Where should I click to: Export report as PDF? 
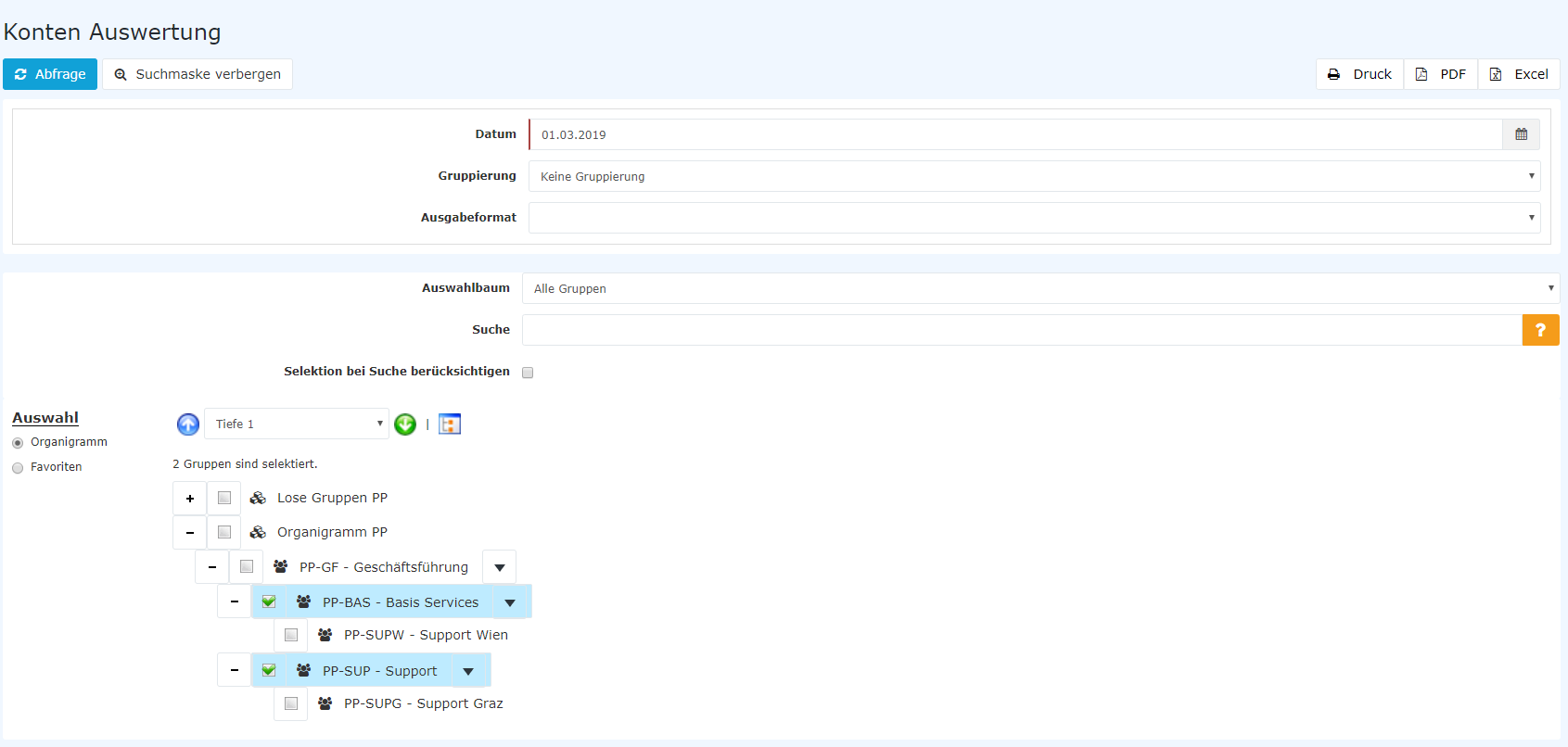[1441, 74]
